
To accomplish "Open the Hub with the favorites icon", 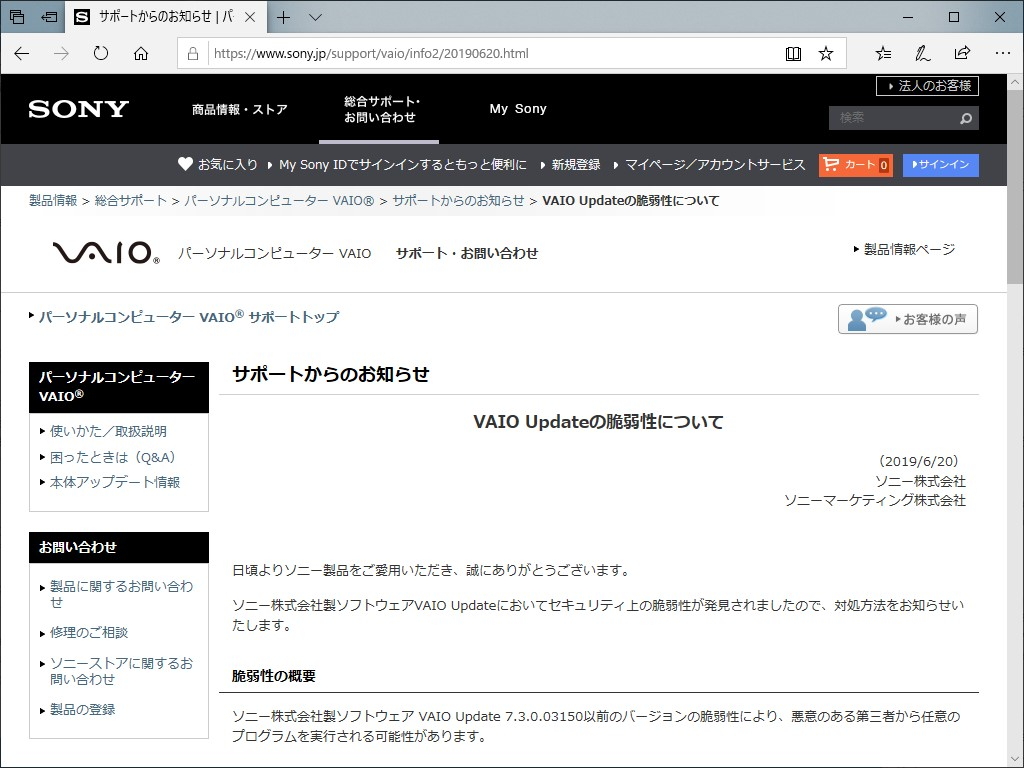I will click(x=882, y=53).
